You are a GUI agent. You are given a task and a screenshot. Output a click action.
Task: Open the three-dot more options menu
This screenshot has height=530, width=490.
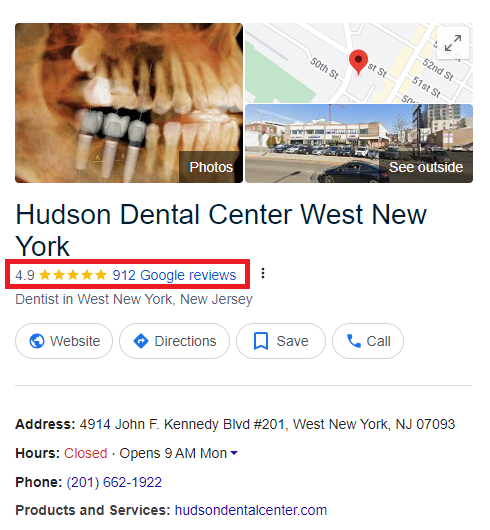point(263,273)
